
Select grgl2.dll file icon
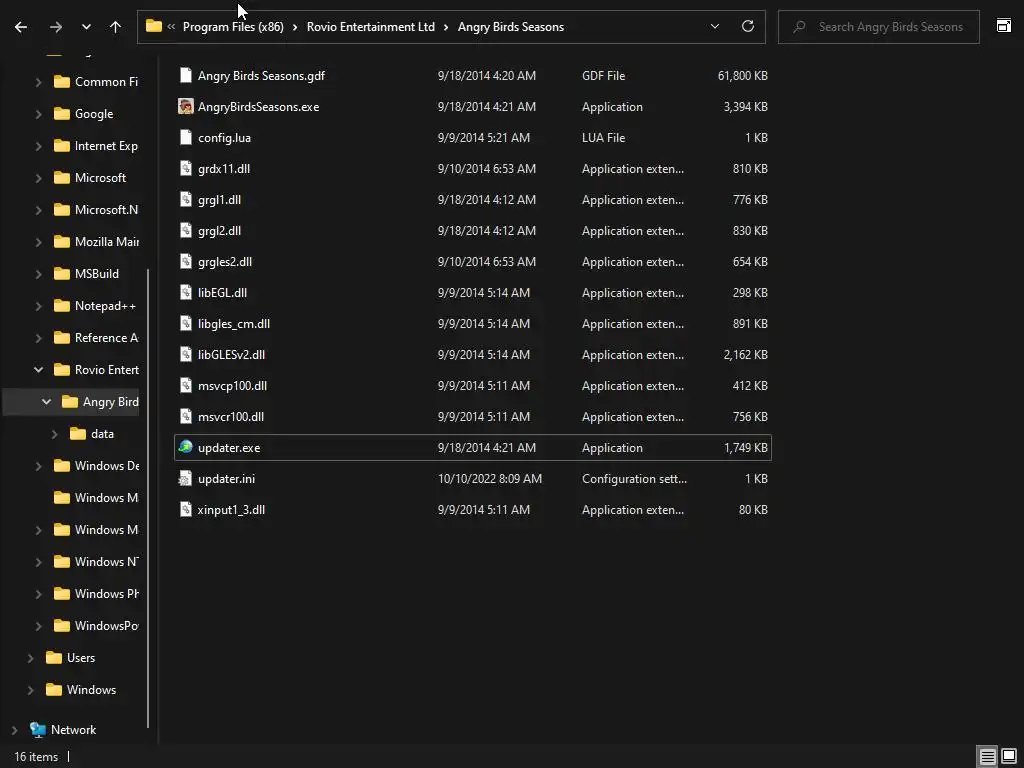click(x=186, y=230)
